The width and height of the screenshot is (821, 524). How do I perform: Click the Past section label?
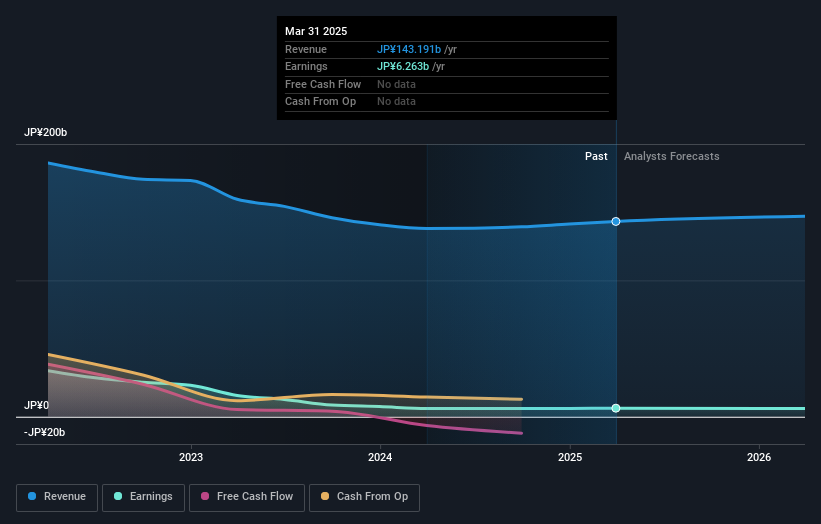coord(596,157)
